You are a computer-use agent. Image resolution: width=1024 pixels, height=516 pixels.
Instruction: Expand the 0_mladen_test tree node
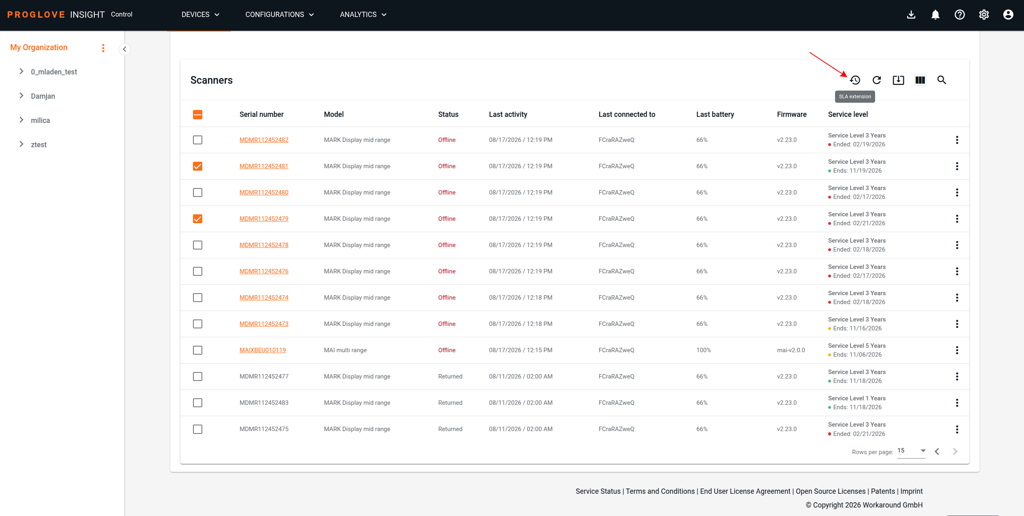22,71
